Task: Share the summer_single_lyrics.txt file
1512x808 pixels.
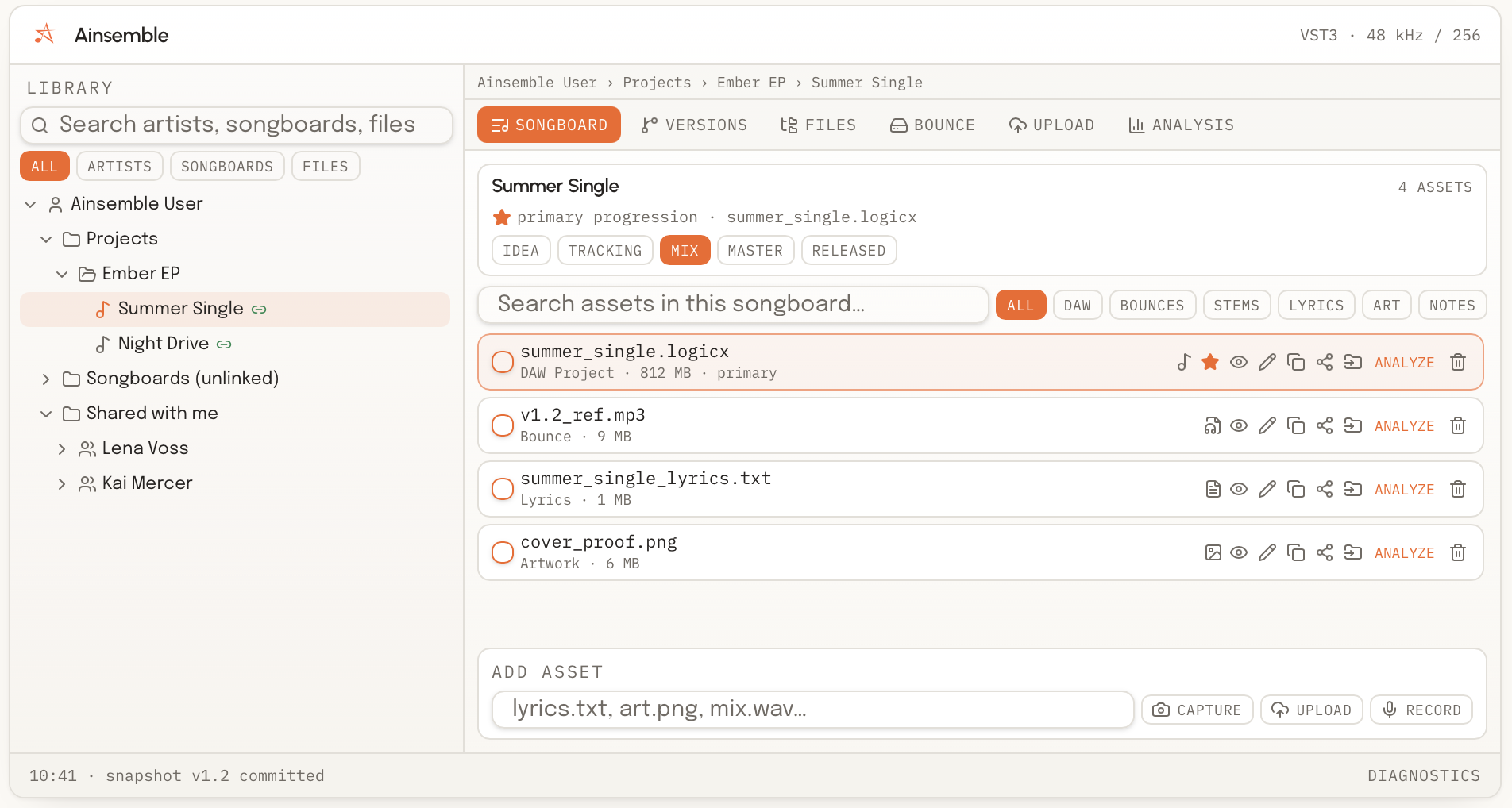Action: [1325, 490]
